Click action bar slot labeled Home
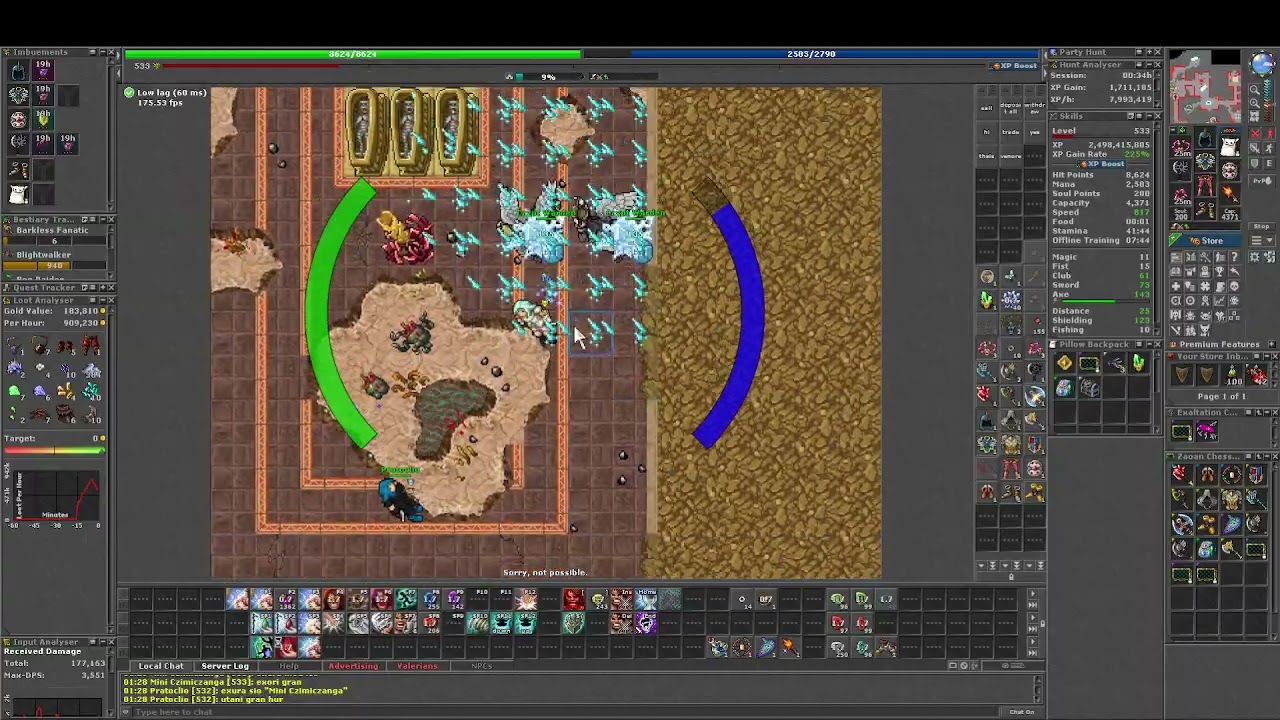Screen dimensions: 1280x720 [x=646, y=599]
